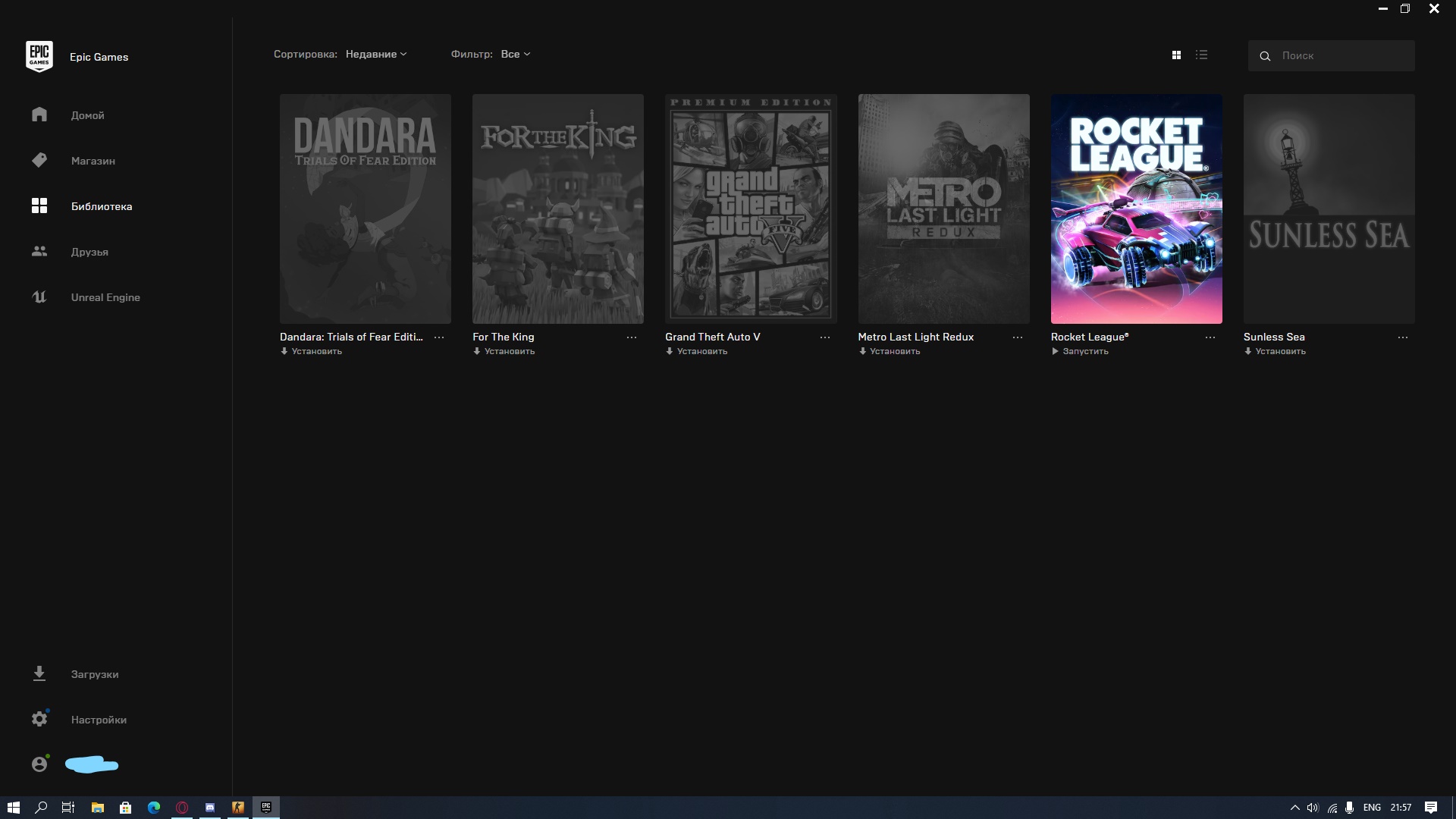Open the Grand Theft Auto V cover

coord(751,209)
